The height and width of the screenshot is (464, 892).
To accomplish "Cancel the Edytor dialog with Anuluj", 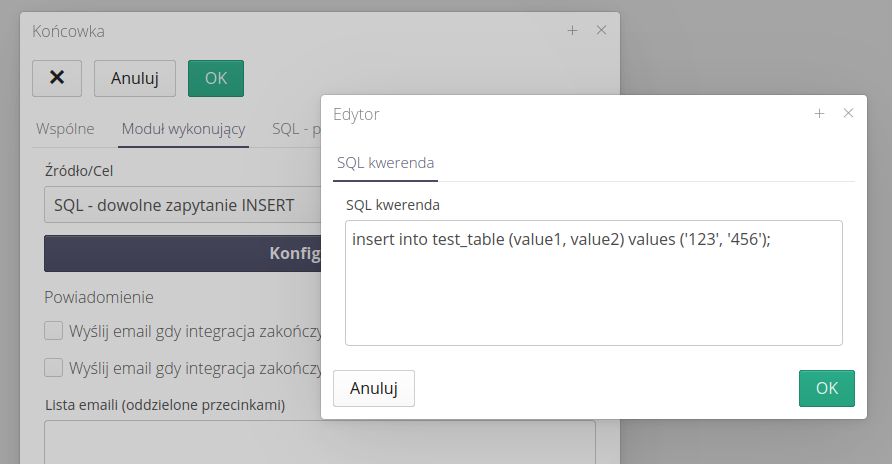I will pyautogui.click(x=374, y=388).
